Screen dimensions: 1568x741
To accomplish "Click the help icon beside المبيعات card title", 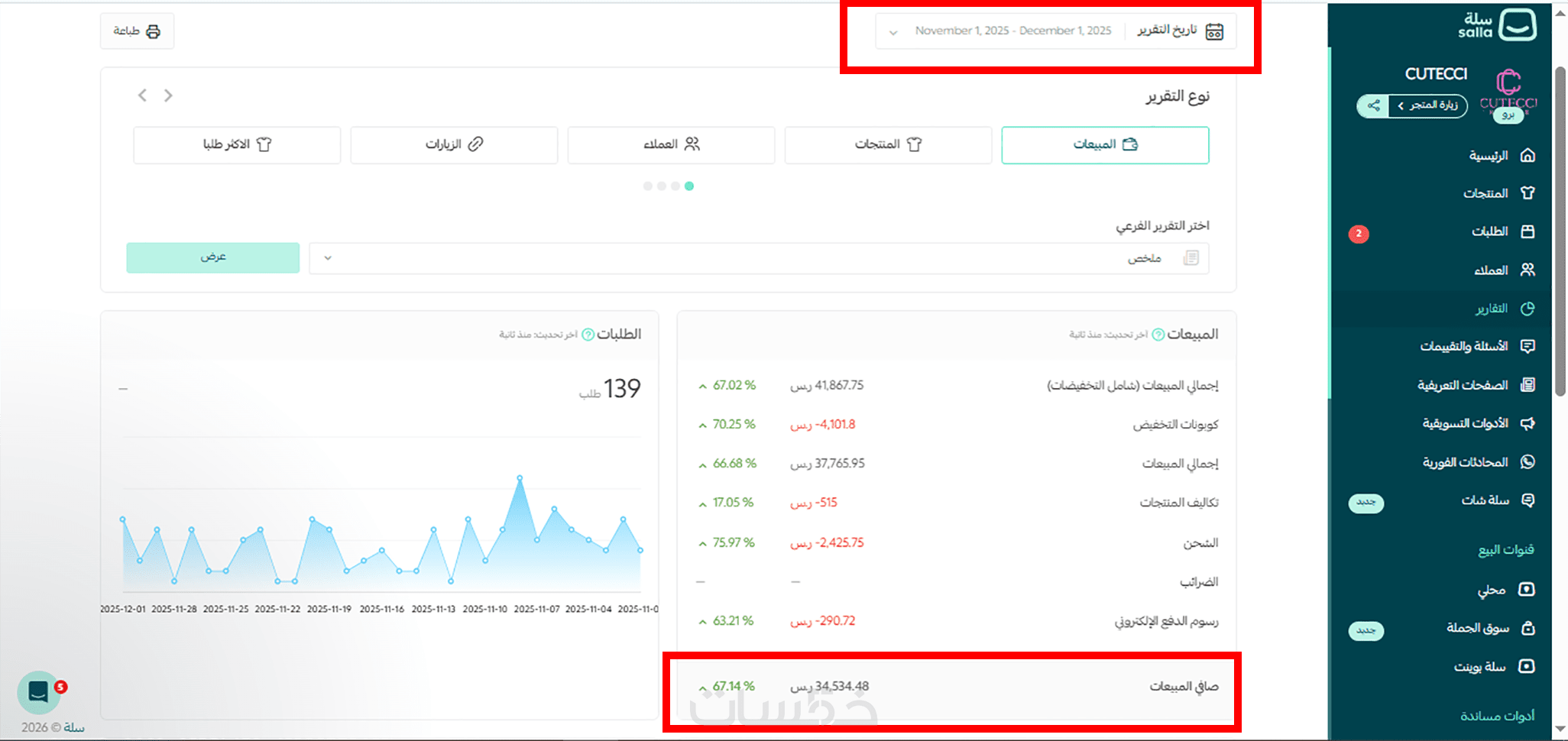I will click(1158, 335).
